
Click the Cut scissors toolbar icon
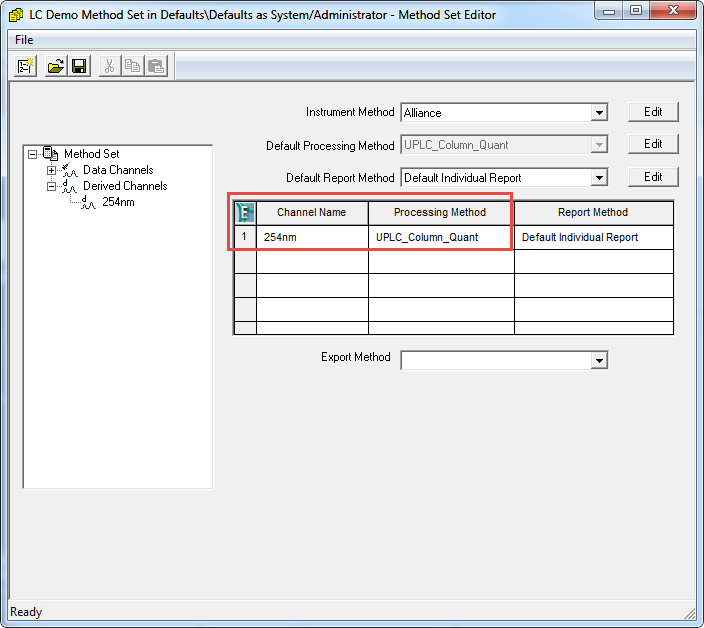click(109, 66)
